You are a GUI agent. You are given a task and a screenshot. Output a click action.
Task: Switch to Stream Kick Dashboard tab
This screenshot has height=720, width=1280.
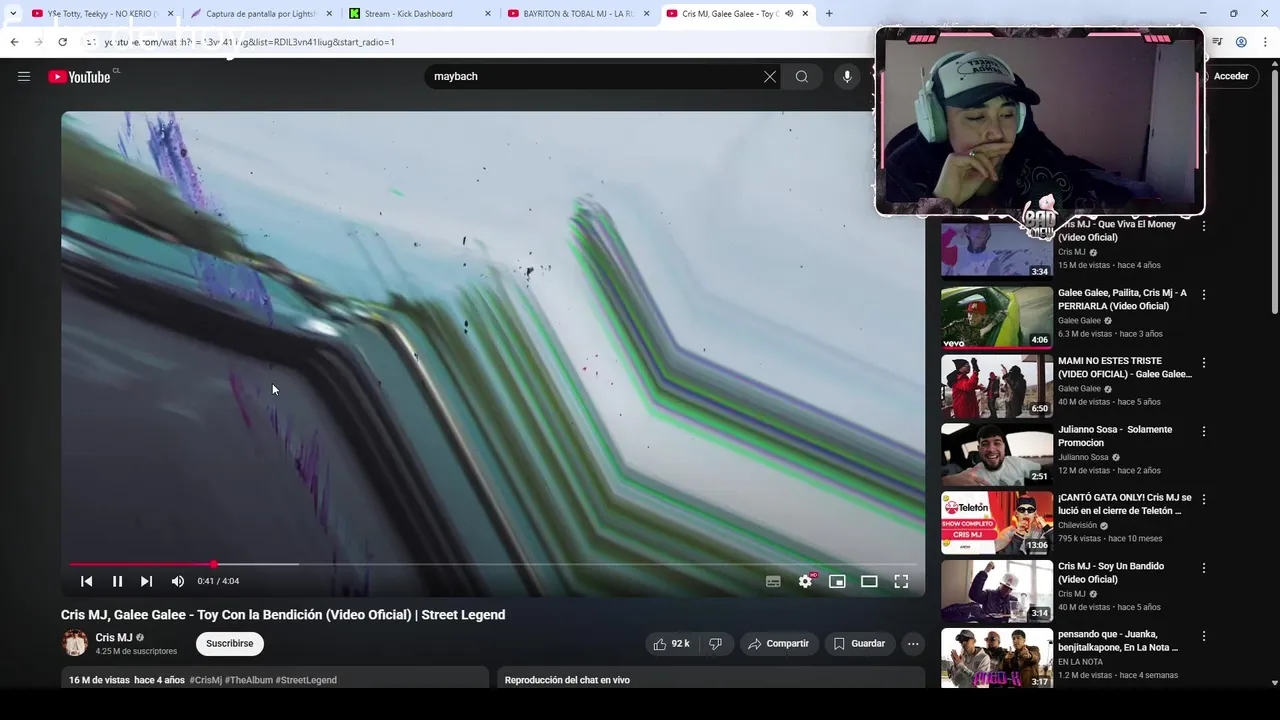tap(420, 14)
